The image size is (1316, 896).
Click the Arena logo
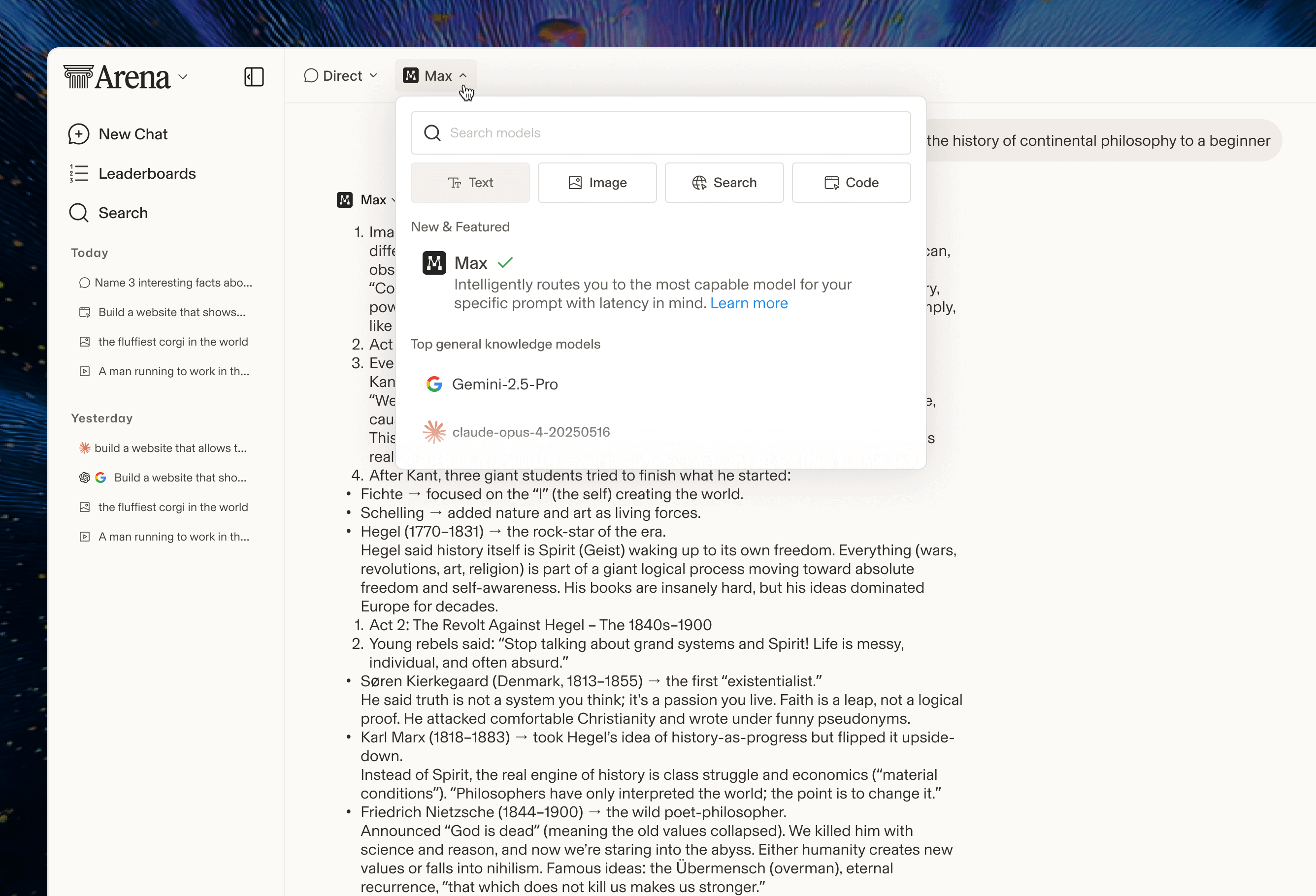(x=117, y=77)
